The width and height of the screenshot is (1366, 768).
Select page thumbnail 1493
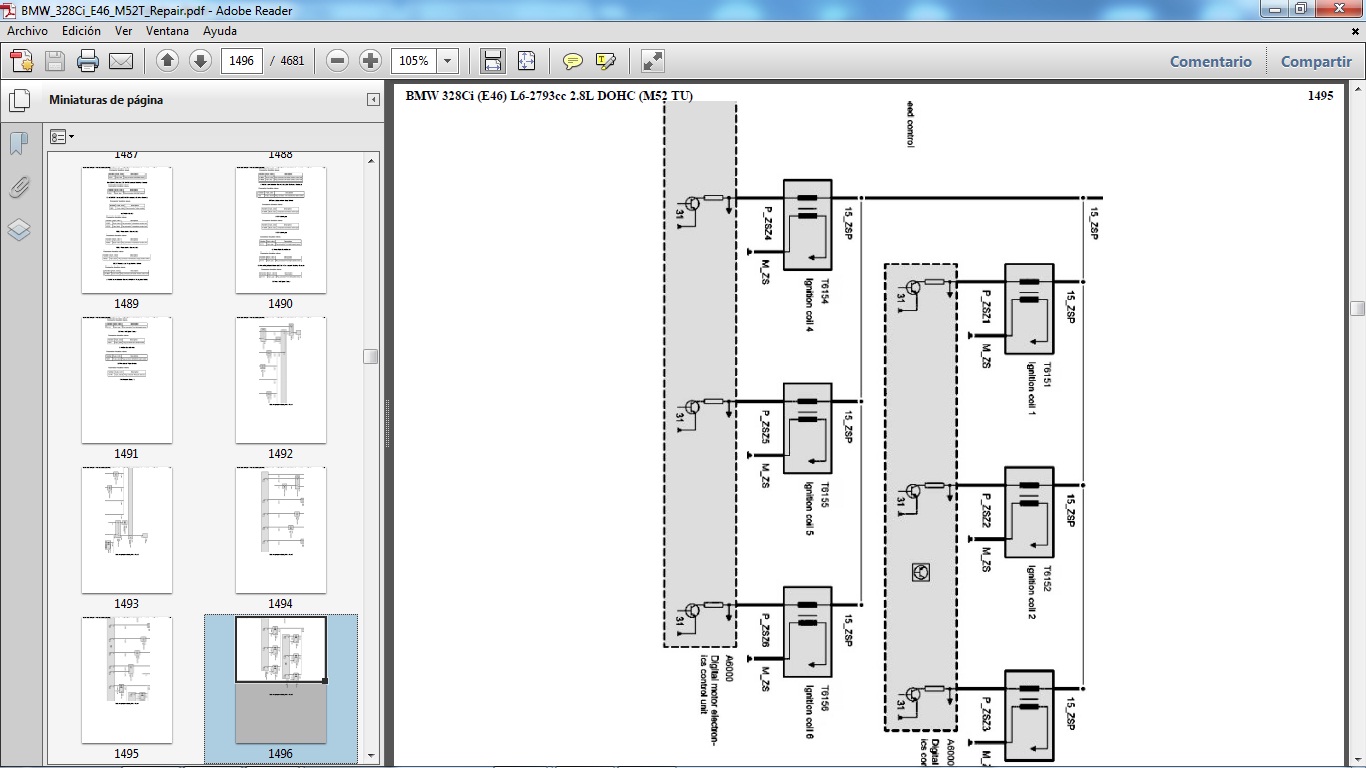(127, 530)
